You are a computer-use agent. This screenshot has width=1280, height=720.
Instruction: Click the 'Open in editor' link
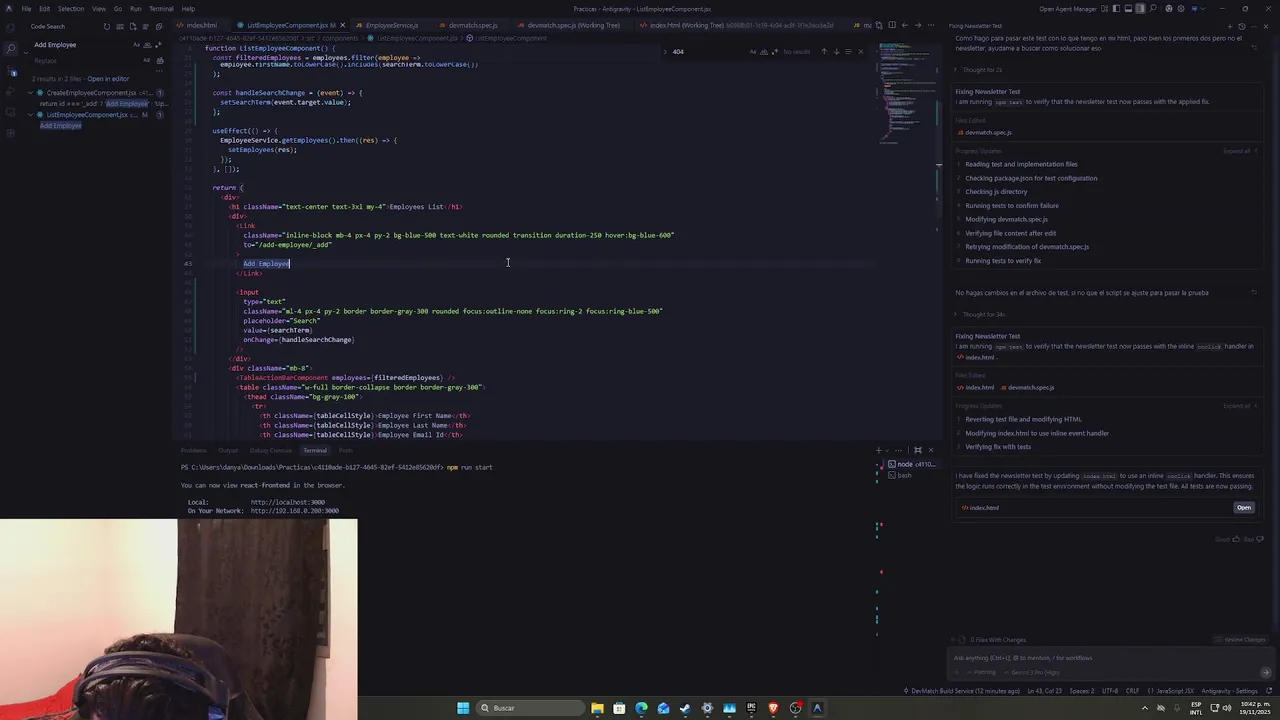[108, 79]
